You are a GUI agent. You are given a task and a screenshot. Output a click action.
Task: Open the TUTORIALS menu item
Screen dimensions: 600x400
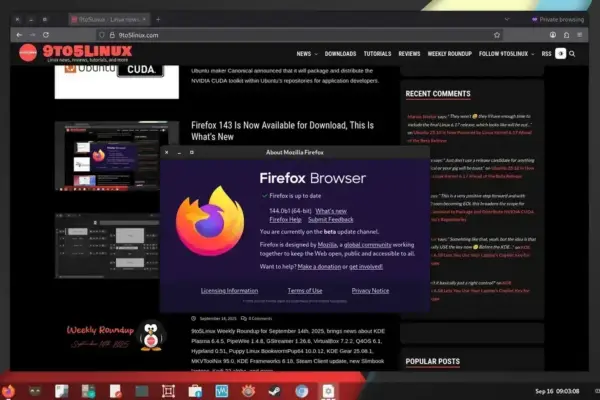(377, 54)
